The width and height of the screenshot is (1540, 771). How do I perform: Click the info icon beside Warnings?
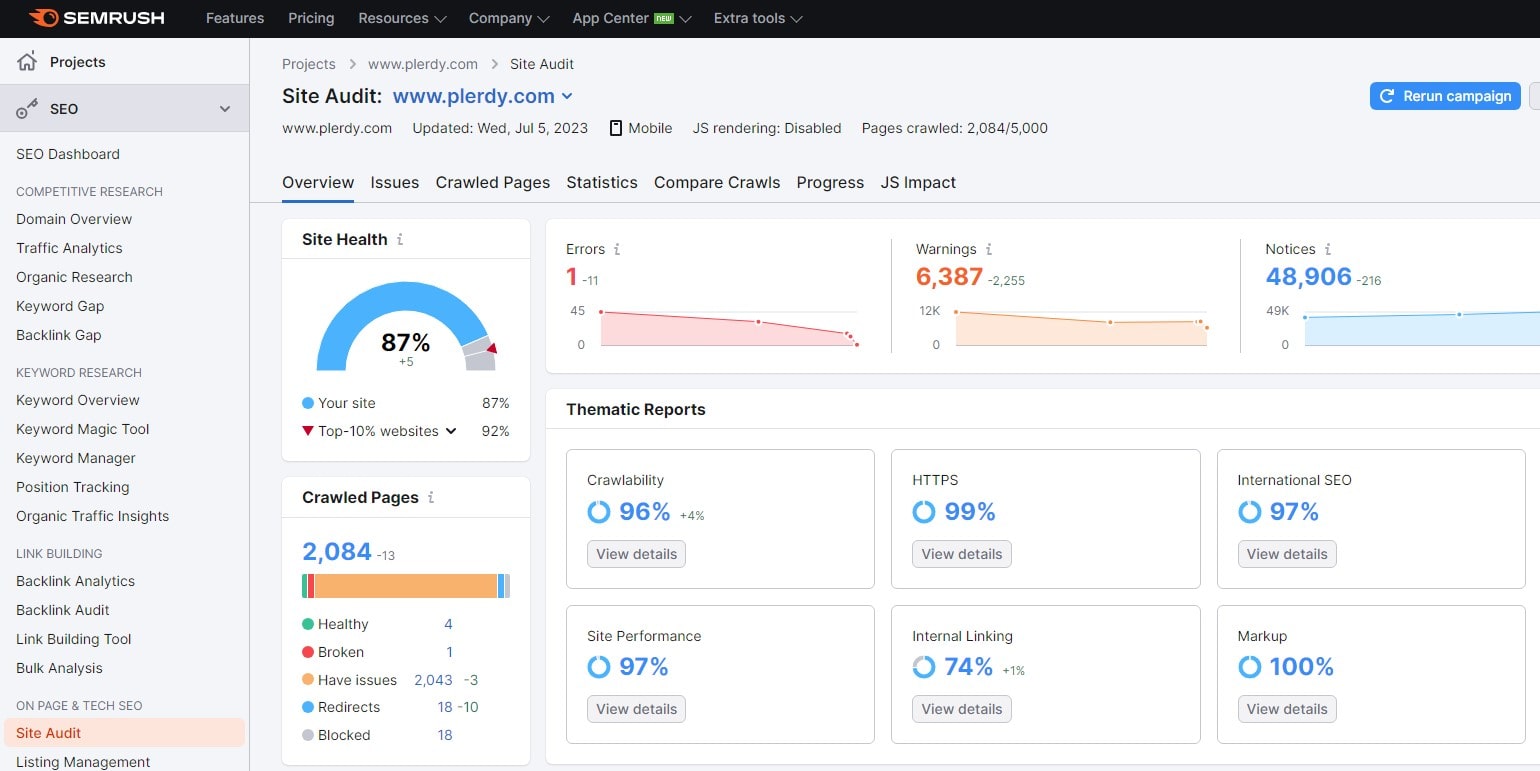[988, 250]
